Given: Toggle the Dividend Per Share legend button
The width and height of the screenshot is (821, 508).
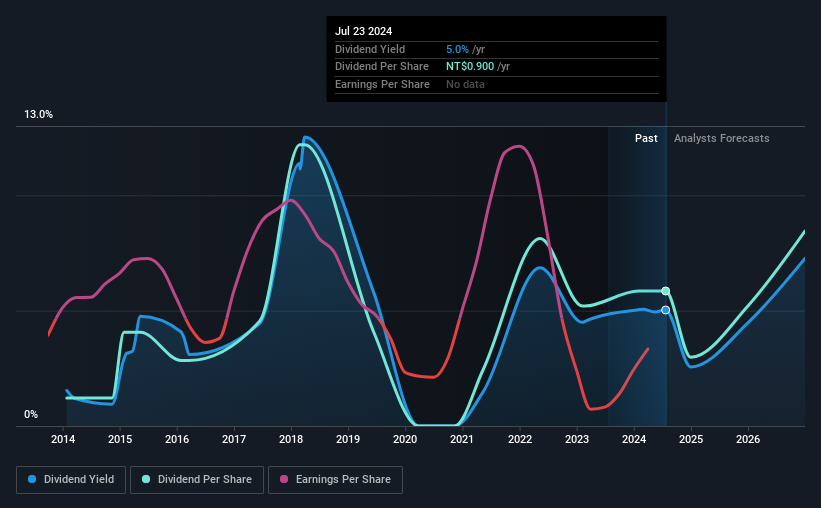Looking at the screenshot, I should pos(197,480).
